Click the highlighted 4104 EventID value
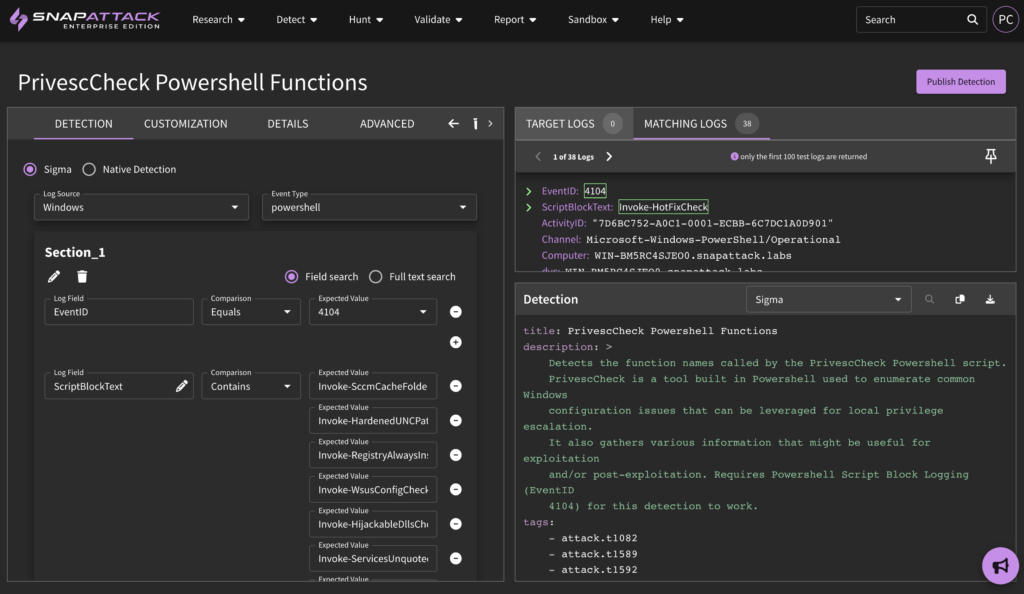Screen dimensions: 1024x594 point(595,191)
